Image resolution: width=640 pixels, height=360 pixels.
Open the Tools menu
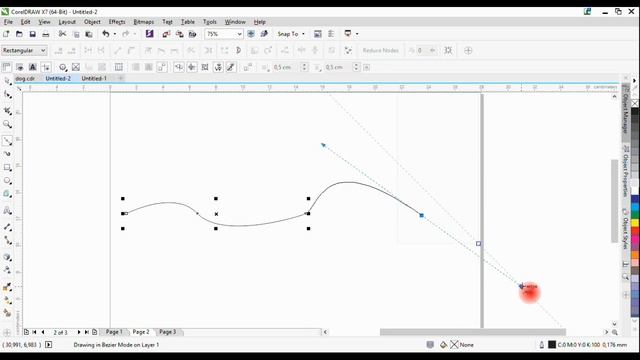tap(210, 22)
